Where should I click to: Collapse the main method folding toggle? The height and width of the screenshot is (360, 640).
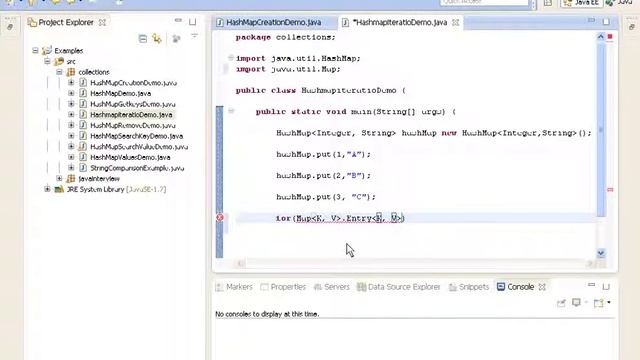[231, 111]
